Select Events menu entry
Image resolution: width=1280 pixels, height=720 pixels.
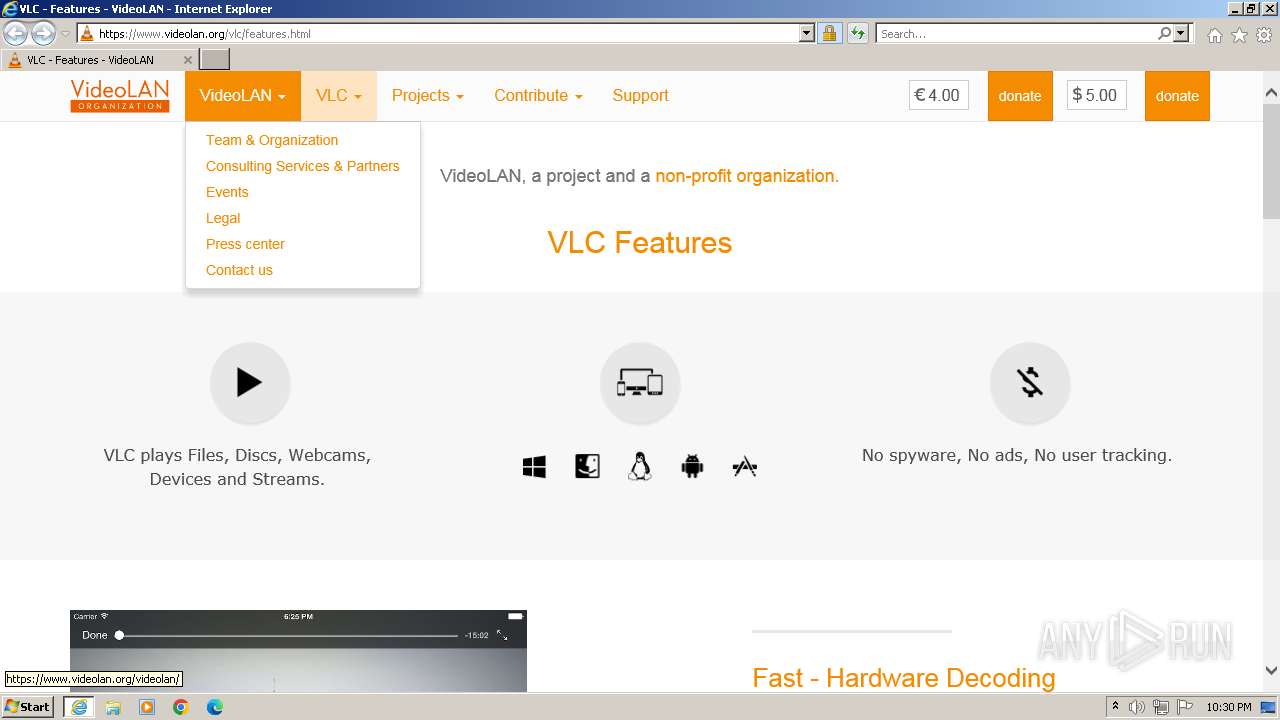[x=227, y=192]
